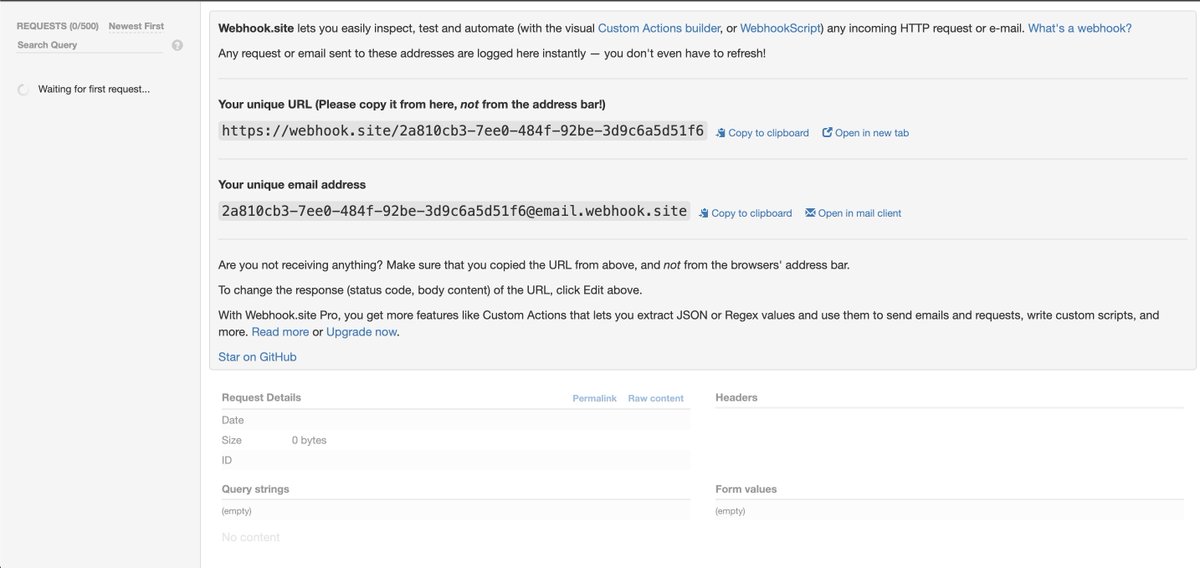Toggle Newest First sort order
The width and height of the screenshot is (1200, 568).
[x=136, y=26]
